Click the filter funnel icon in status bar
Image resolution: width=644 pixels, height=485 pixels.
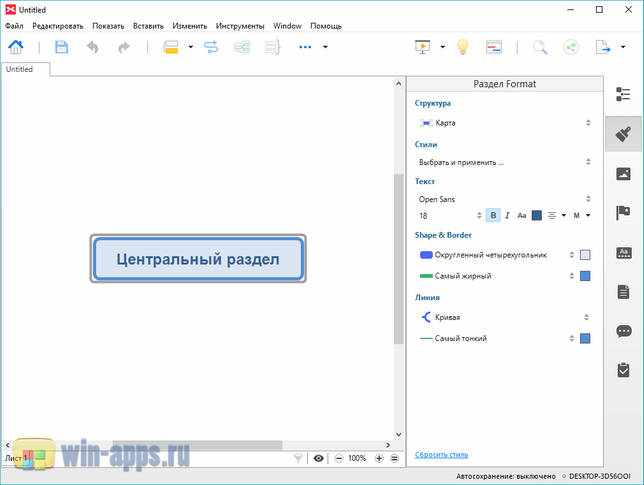click(299, 458)
